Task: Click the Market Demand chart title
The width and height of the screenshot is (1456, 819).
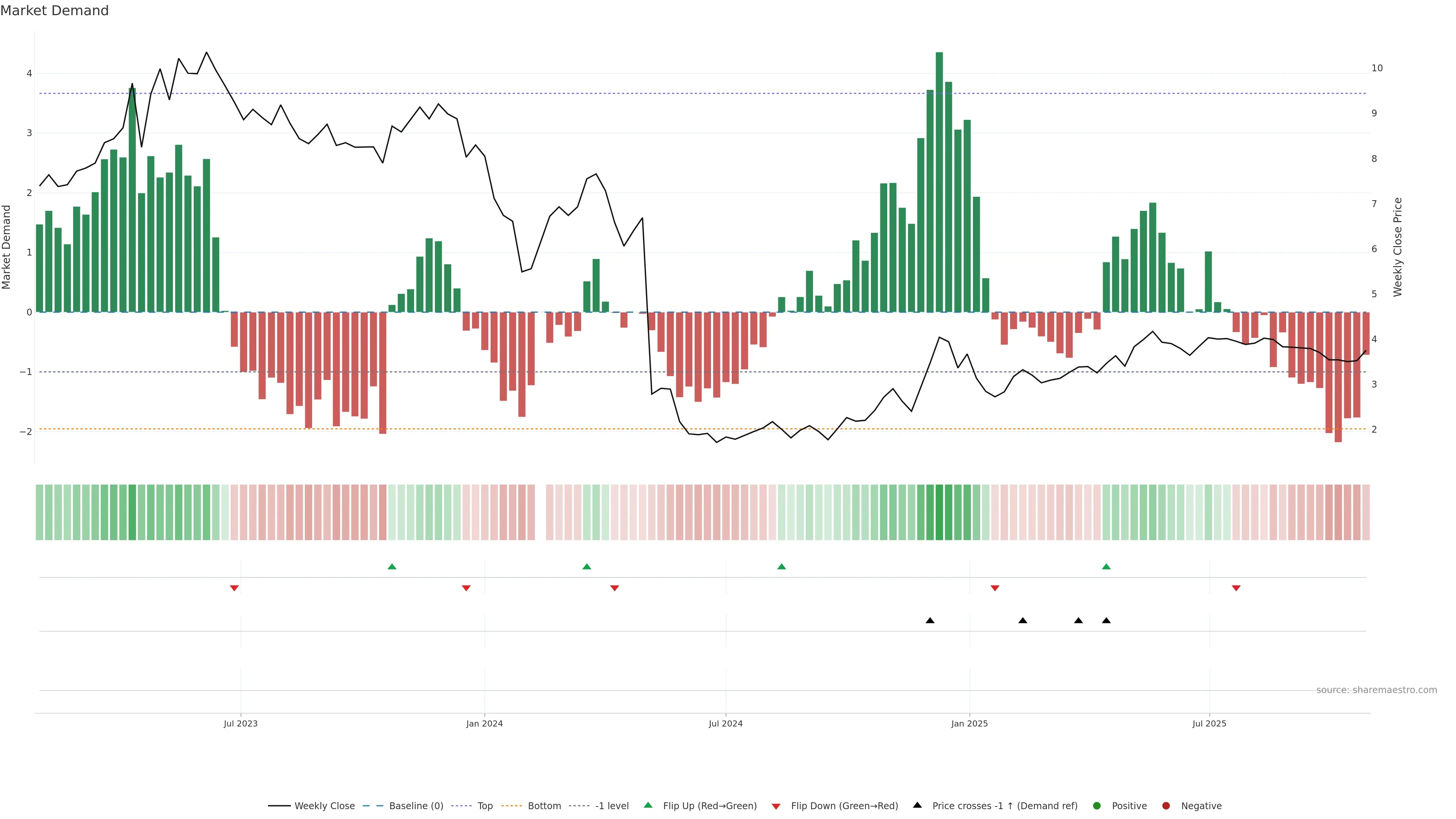Action: [x=54, y=11]
